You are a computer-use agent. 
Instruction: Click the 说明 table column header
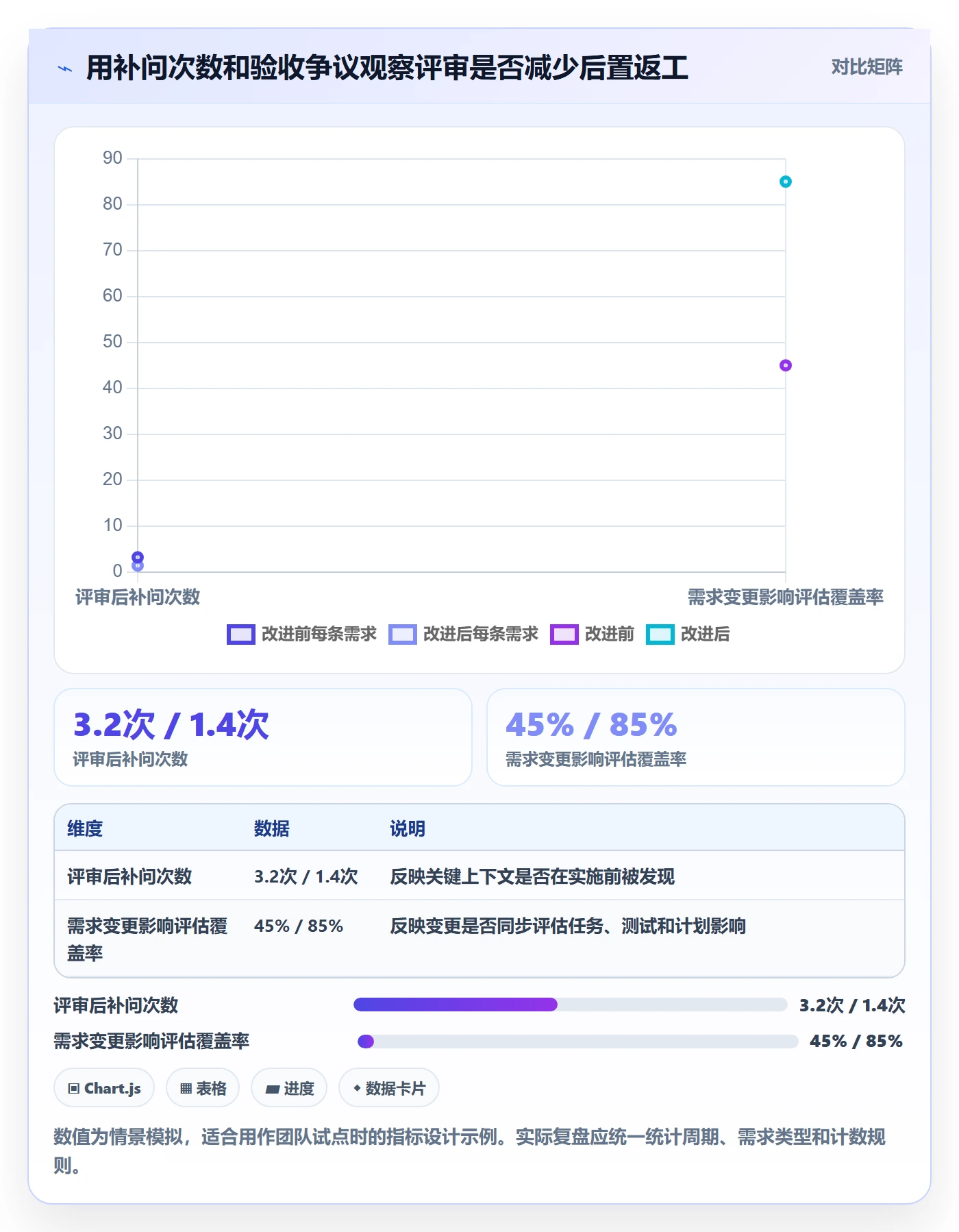(x=408, y=828)
